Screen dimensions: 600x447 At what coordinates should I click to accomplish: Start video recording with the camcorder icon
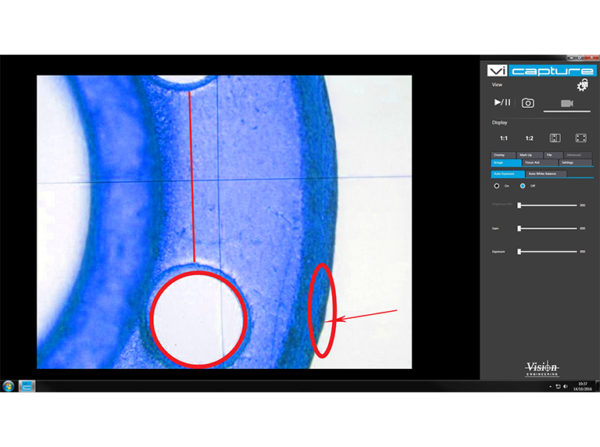point(566,102)
